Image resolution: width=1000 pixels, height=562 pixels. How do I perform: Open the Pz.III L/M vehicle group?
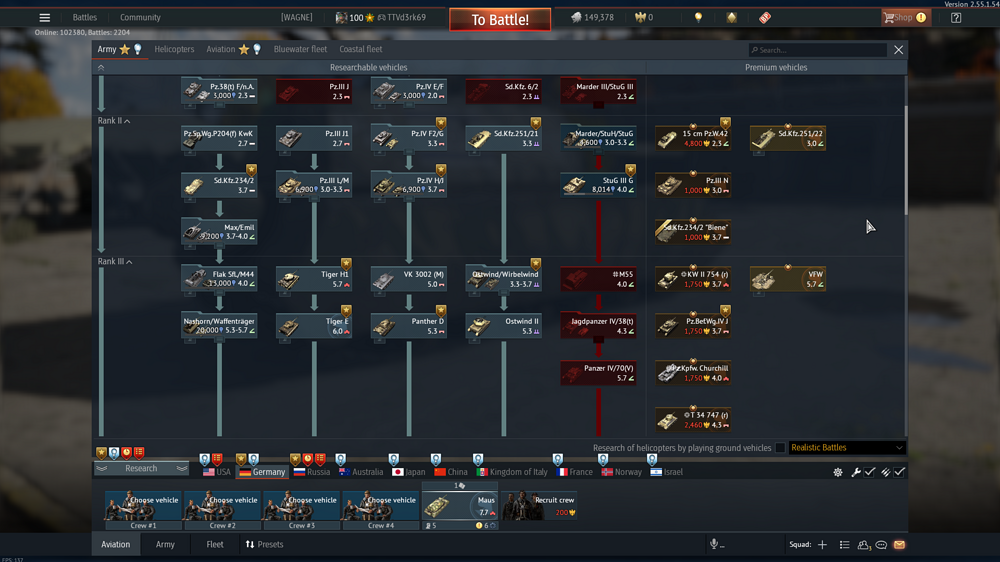tap(314, 185)
